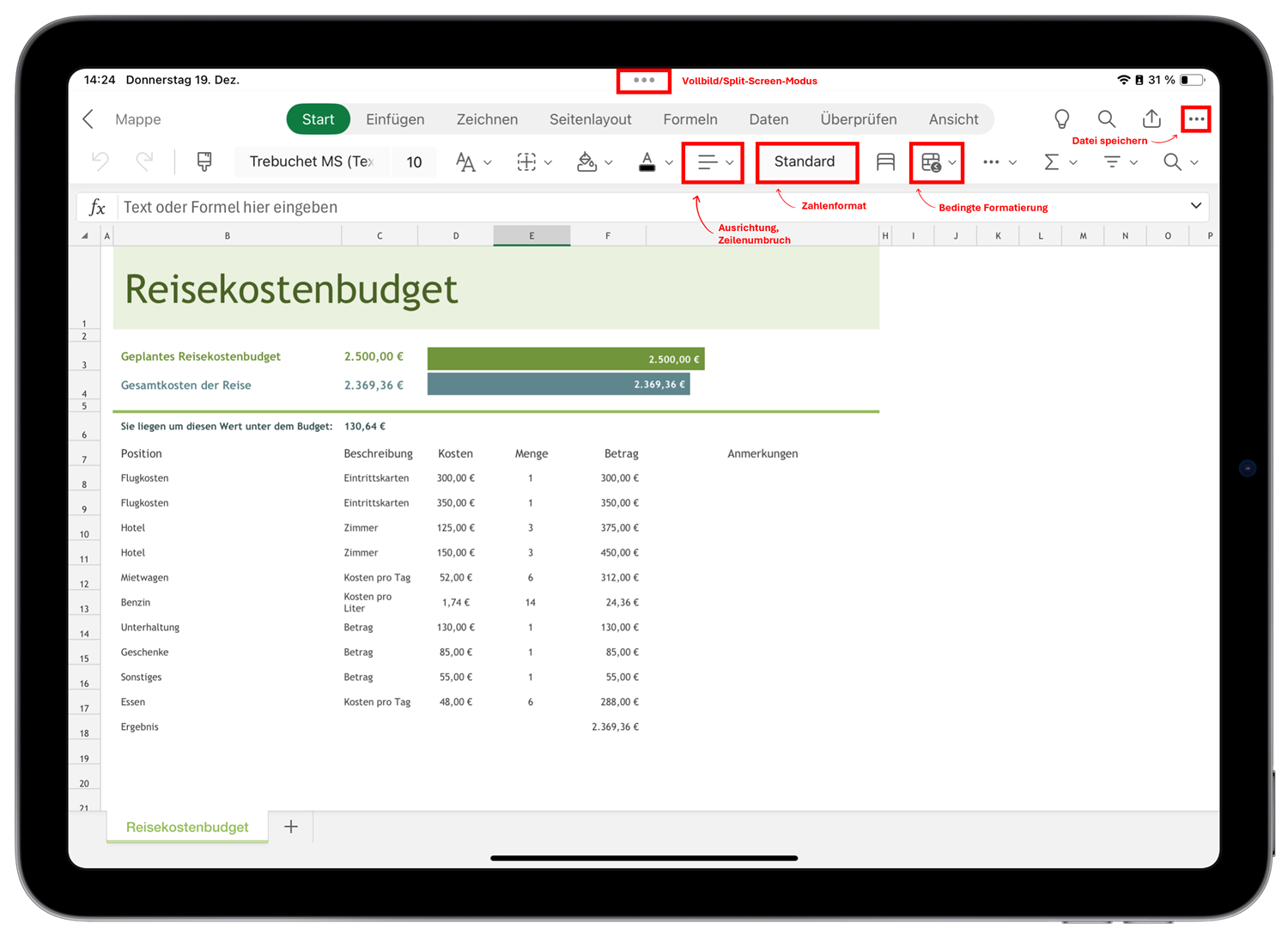
Task: Tap the search magnifier in the title bar
Action: pyautogui.click(x=1107, y=119)
